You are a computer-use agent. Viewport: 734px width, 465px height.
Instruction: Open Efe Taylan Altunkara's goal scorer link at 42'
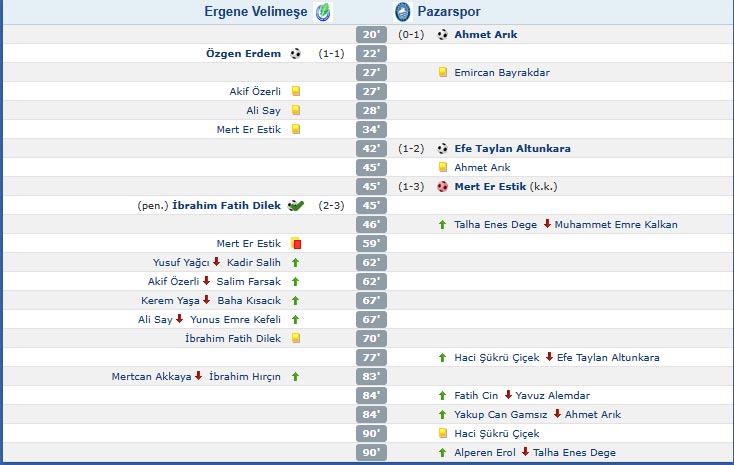pos(512,148)
